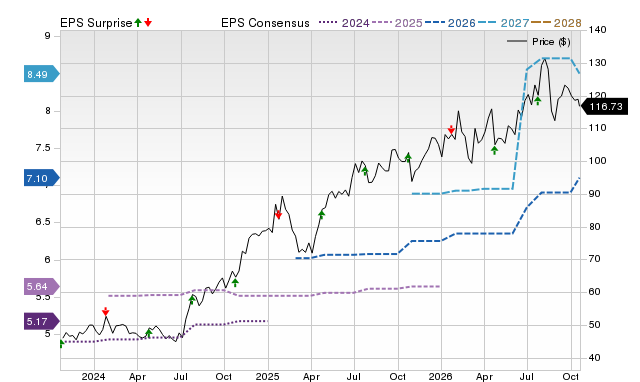Viewport: 640px width, 382px height.
Task: Click the Oct label just before 2026
Action: (x=397, y=376)
